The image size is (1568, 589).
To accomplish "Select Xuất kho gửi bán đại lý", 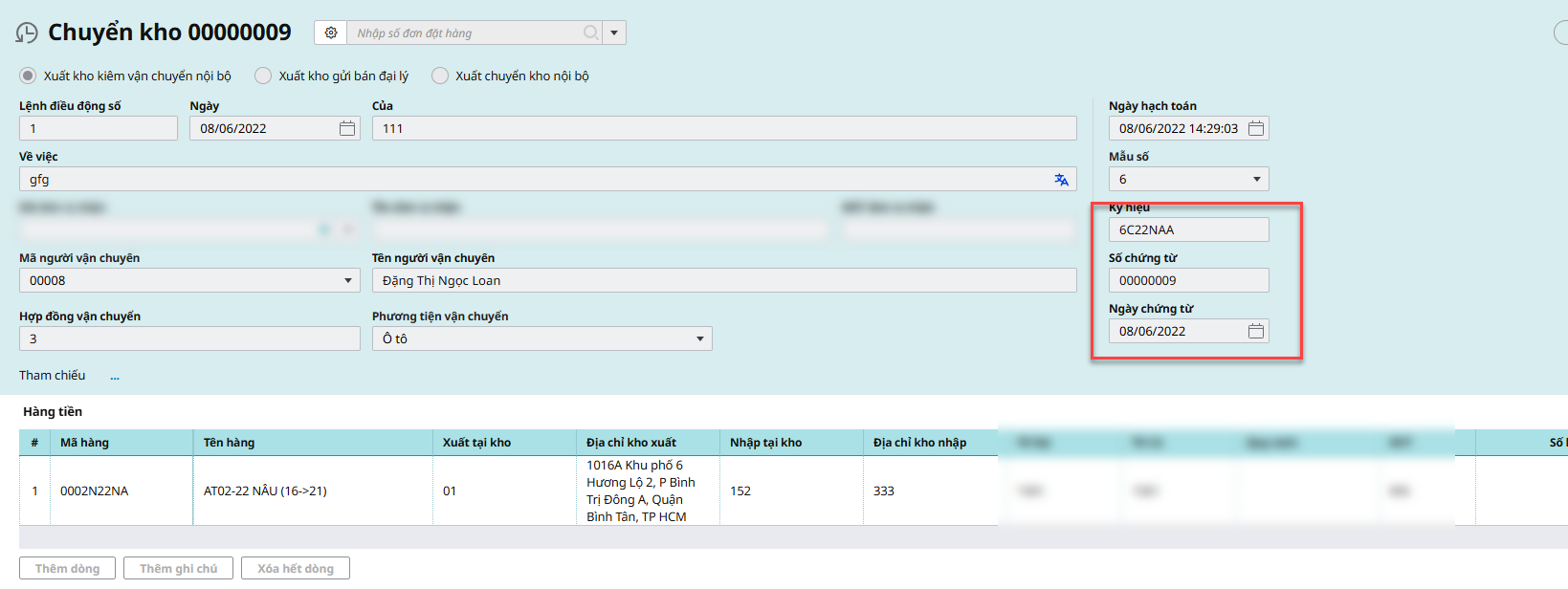I will 263,76.
